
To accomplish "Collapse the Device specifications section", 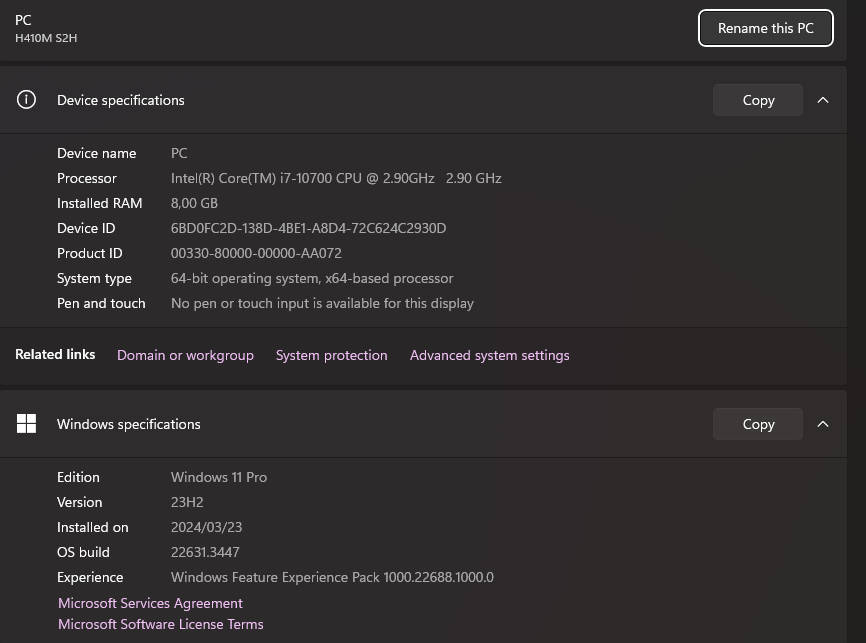I will (x=823, y=99).
